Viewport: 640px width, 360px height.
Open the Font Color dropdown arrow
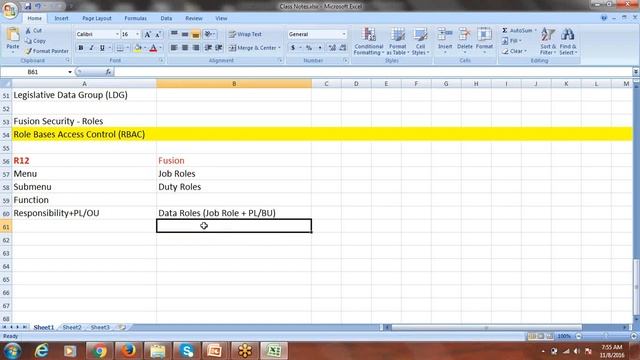click(160, 48)
